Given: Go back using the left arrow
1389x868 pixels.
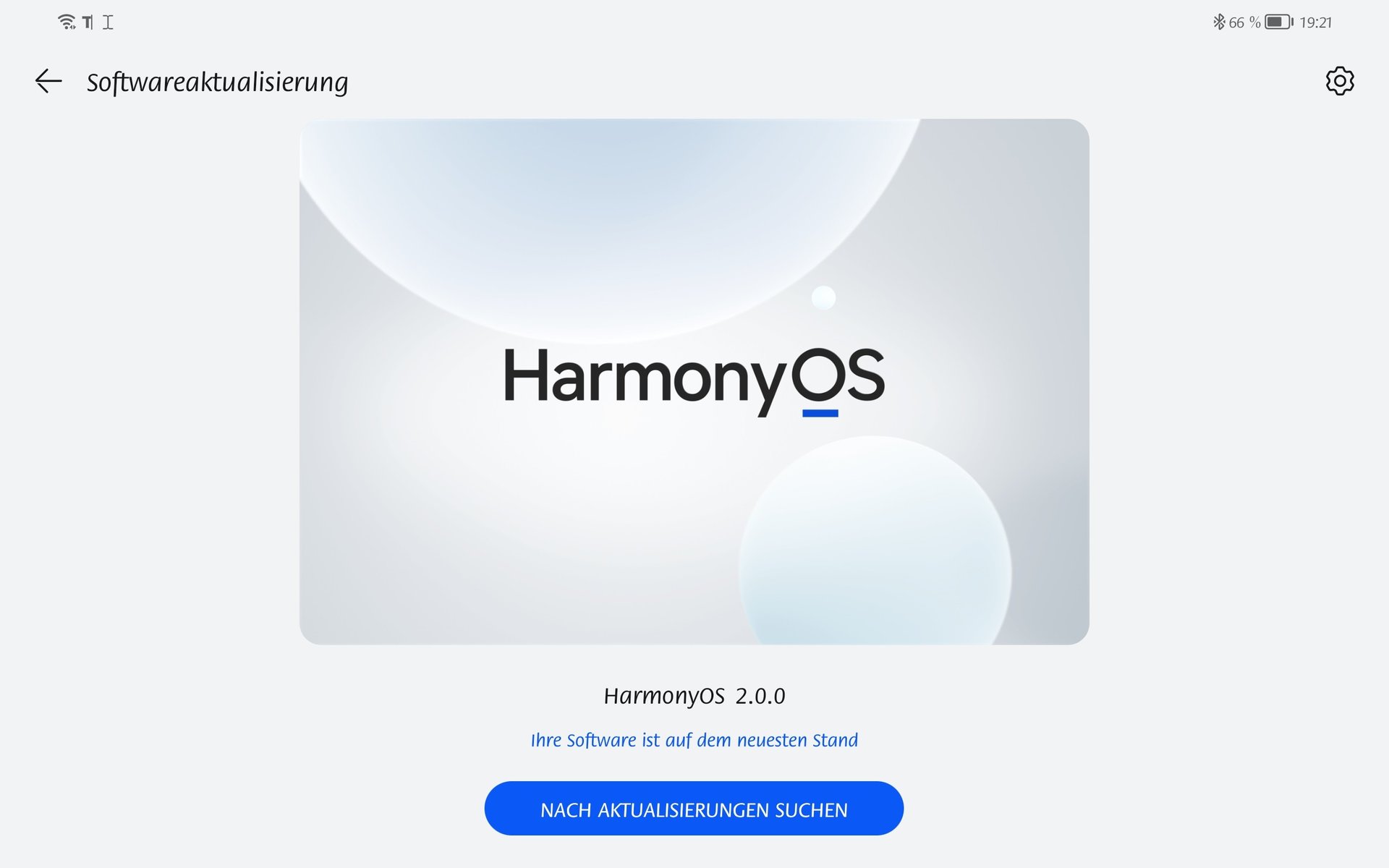Looking at the screenshot, I should coord(48,81).
